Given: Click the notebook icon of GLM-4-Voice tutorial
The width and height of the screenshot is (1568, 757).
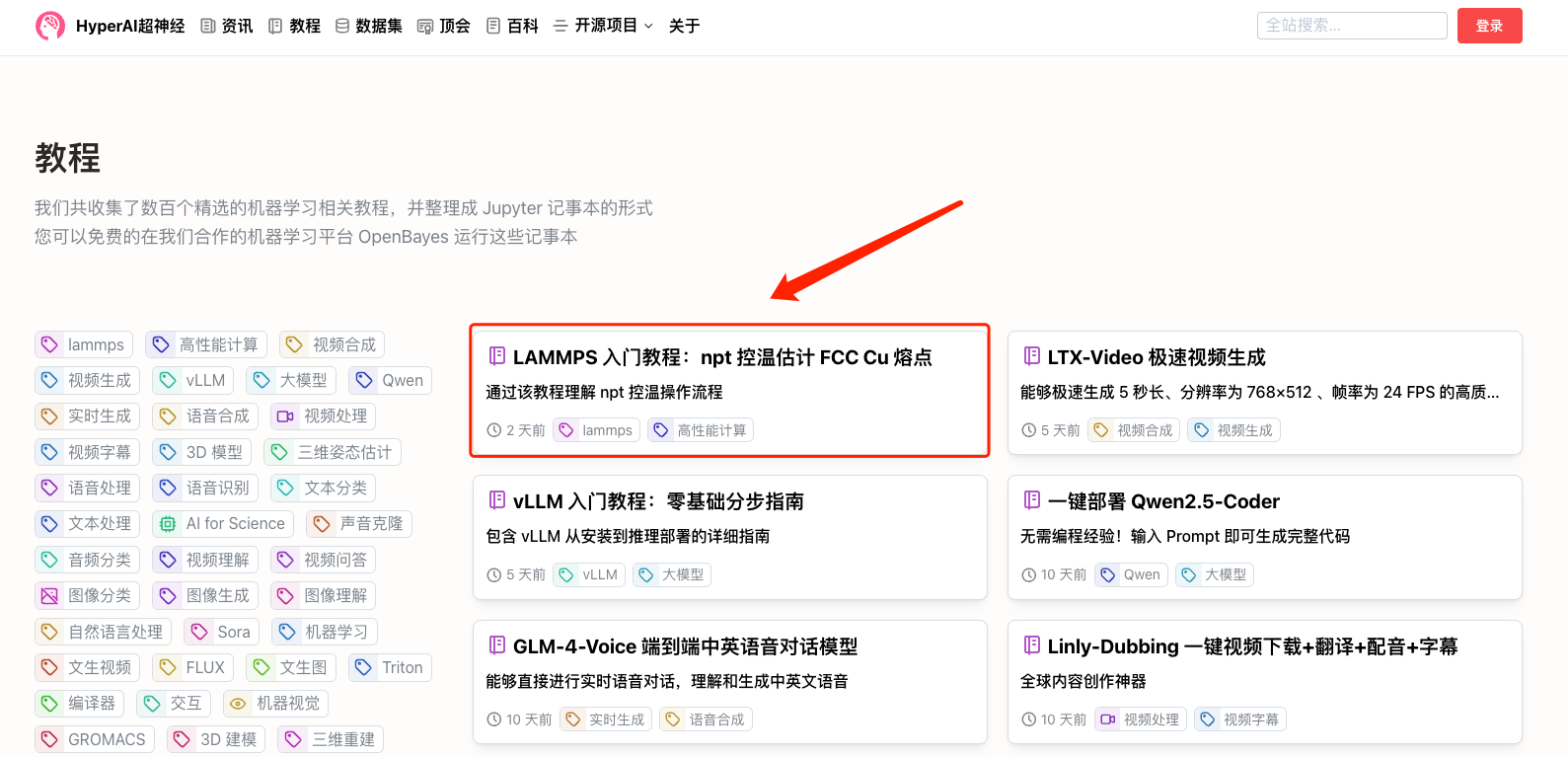Looking at the screenshot, I should (497, 645).
